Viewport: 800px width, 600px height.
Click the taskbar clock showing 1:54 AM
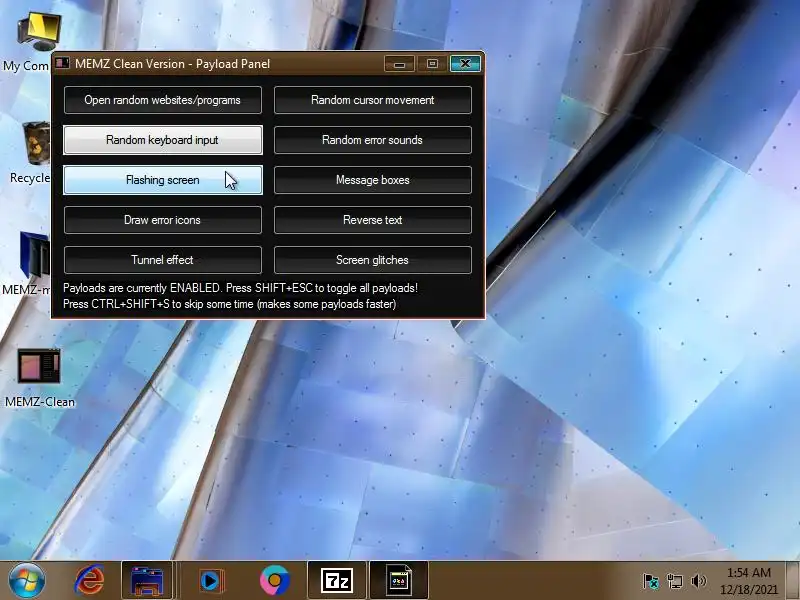pos(749,581)
